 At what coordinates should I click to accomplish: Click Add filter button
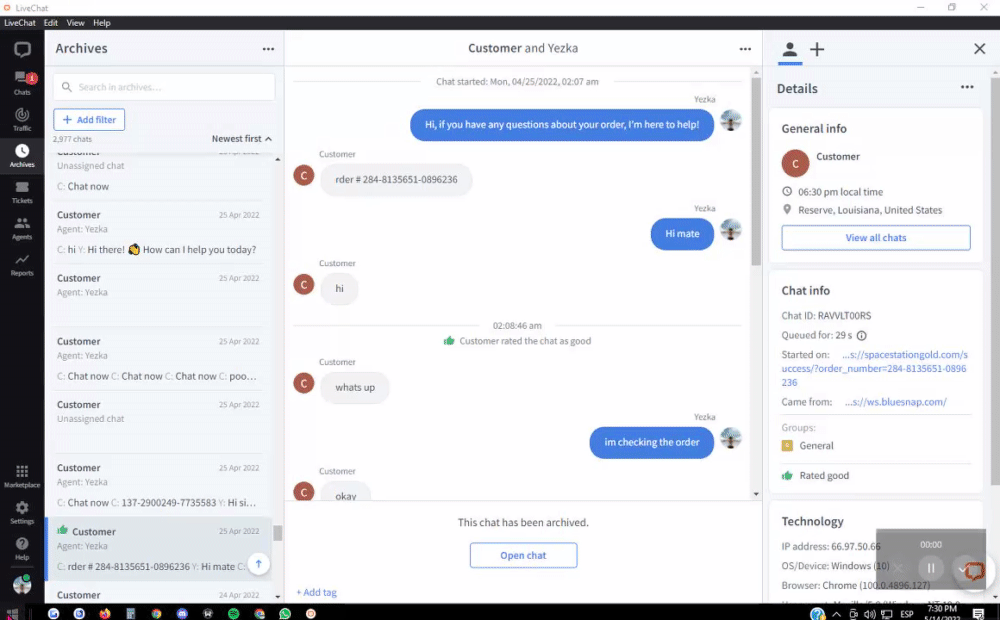(89, 120)
